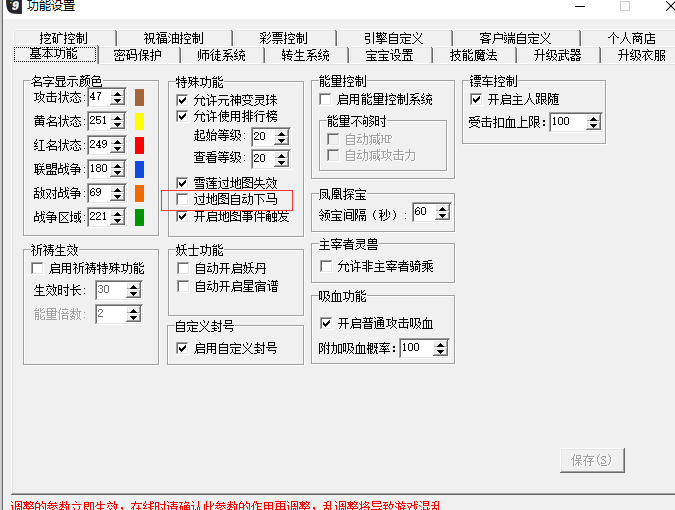
Task: Click the 联盟战争 value field
Action: (x=99, y=170)
